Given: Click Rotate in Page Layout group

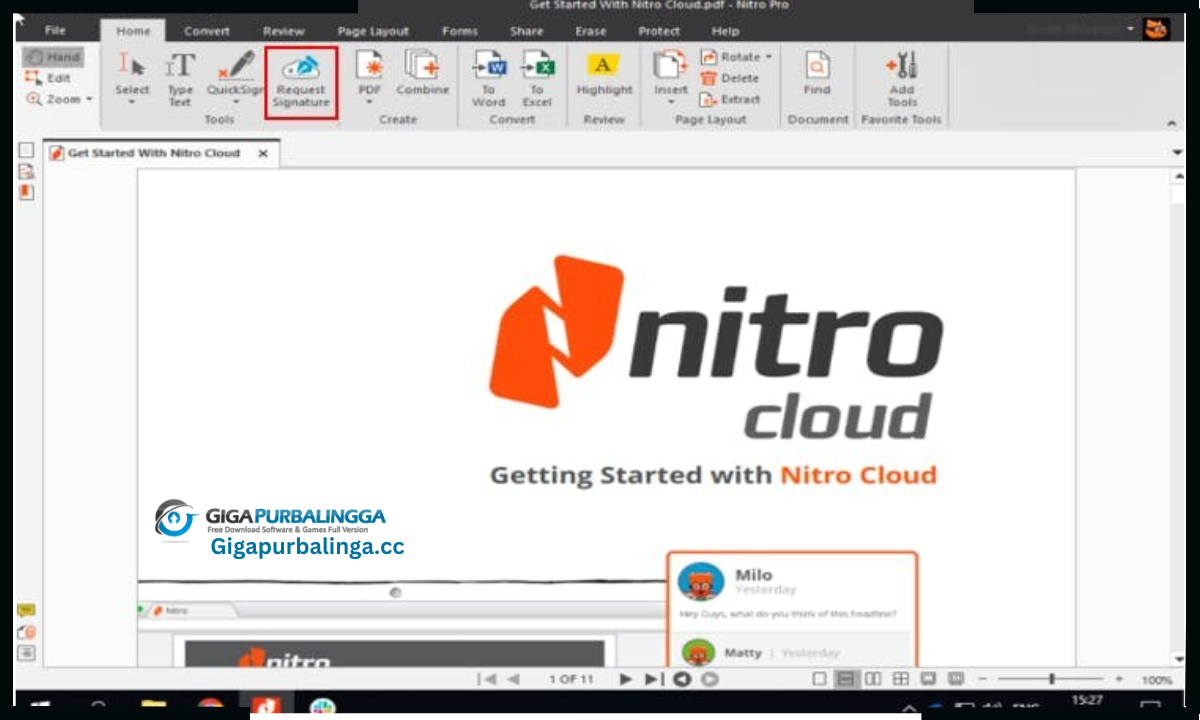Looking at the screenshot, I should point(730,57).
